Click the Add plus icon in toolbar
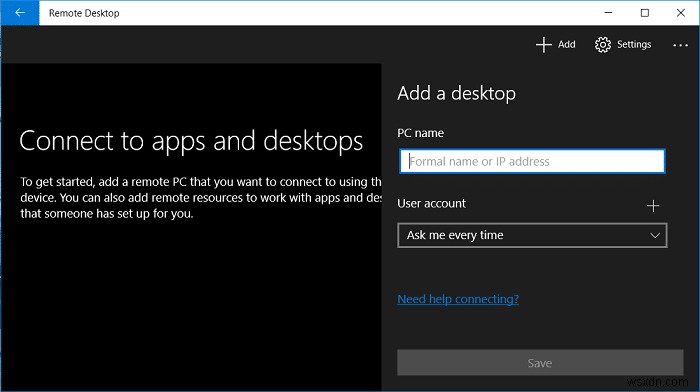The image size is (700, 392). [543, 45]
